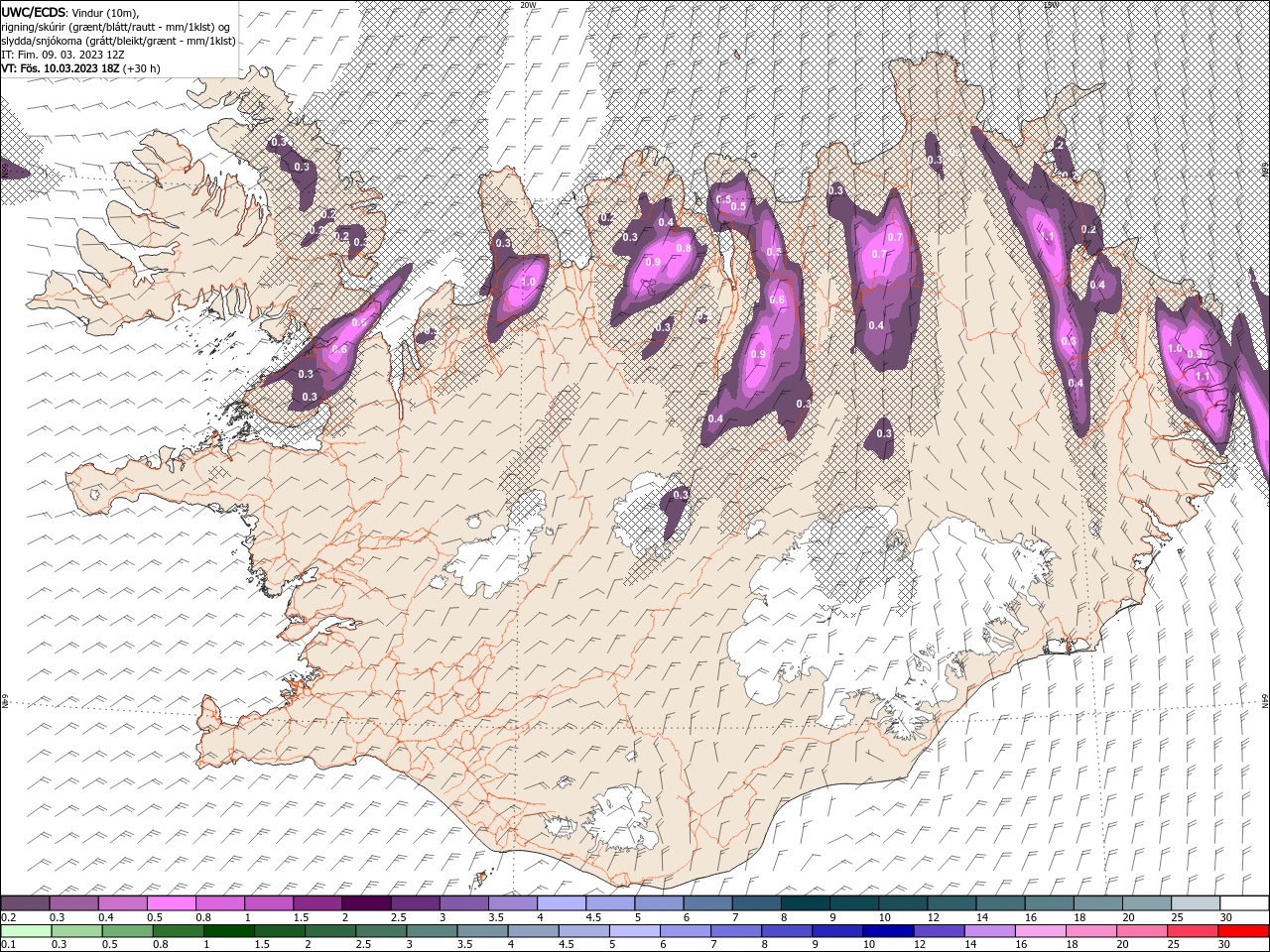Viewport: 1270px width, 952px height.
Task: Click the bottom-row legend swatch between 2.5 and 3
Action: pos(381,931)
